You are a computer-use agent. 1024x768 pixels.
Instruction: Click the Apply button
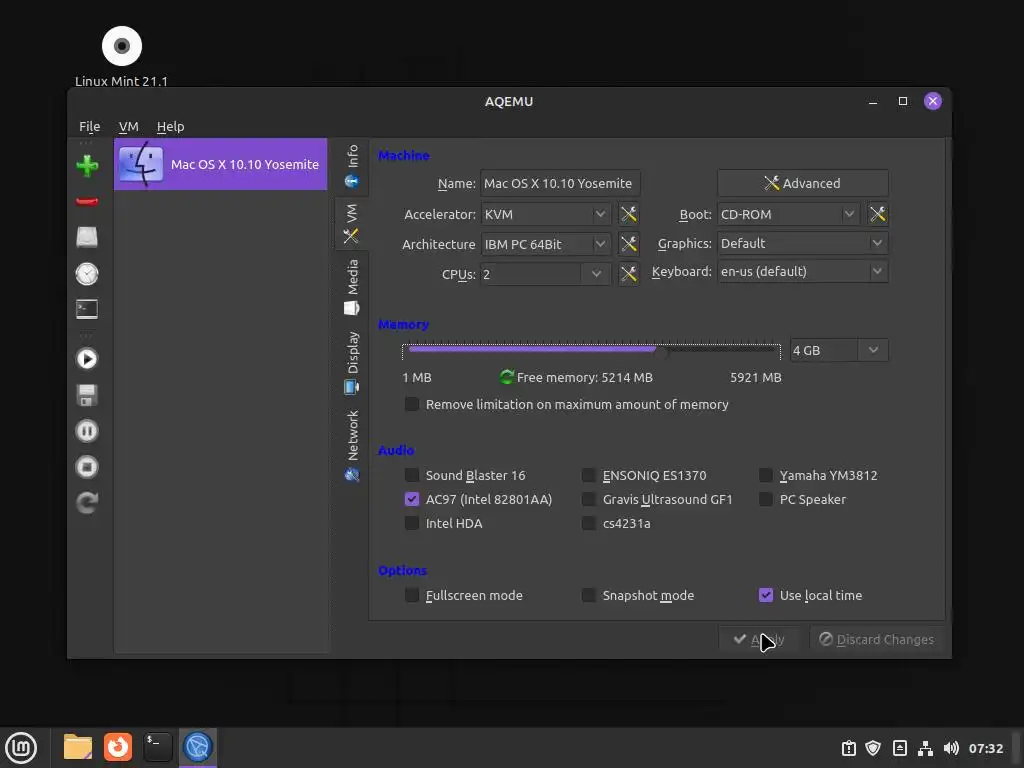(x=760, y=639)
